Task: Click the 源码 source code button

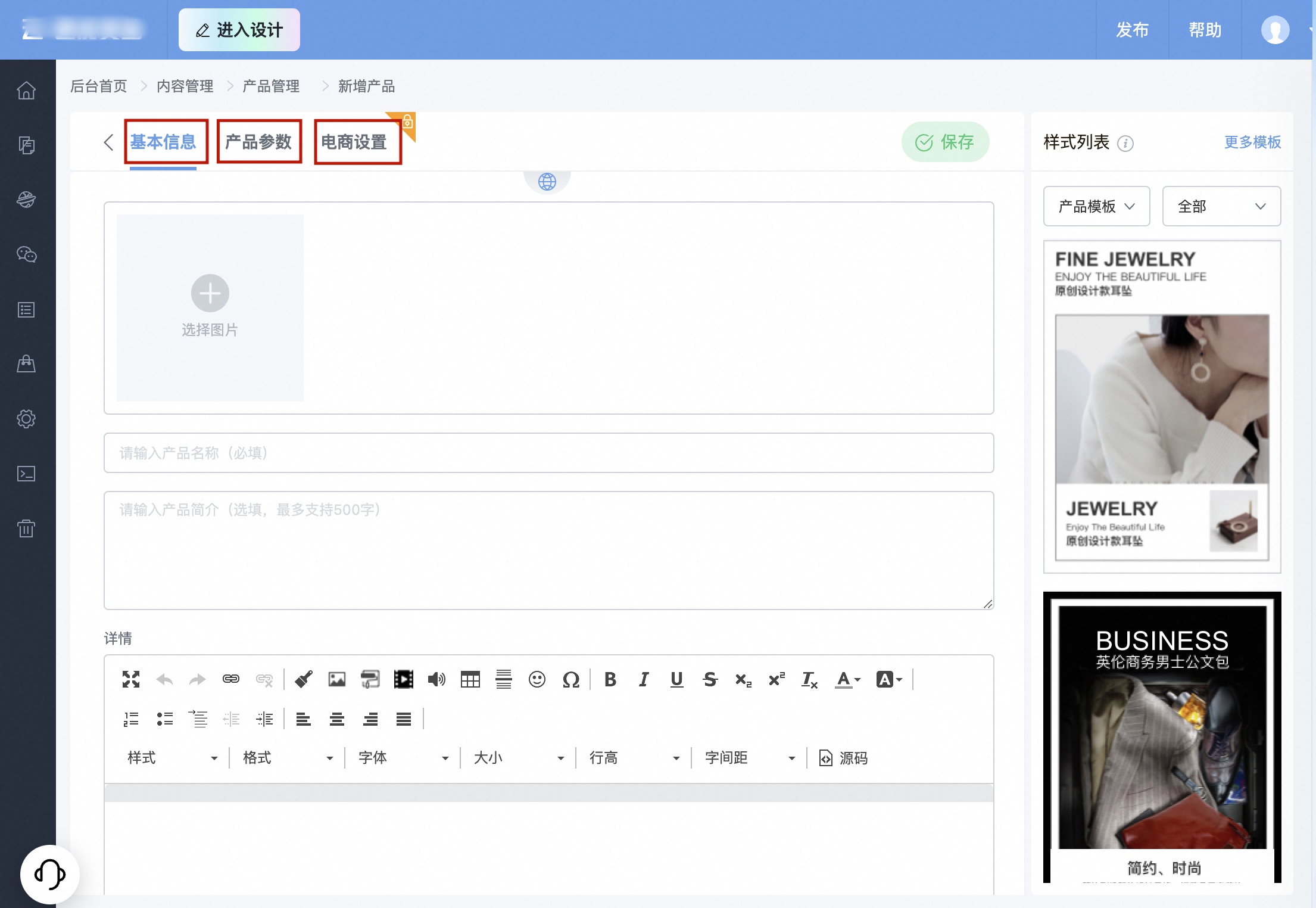Action: pyautogui.click(x=844, y=758)
